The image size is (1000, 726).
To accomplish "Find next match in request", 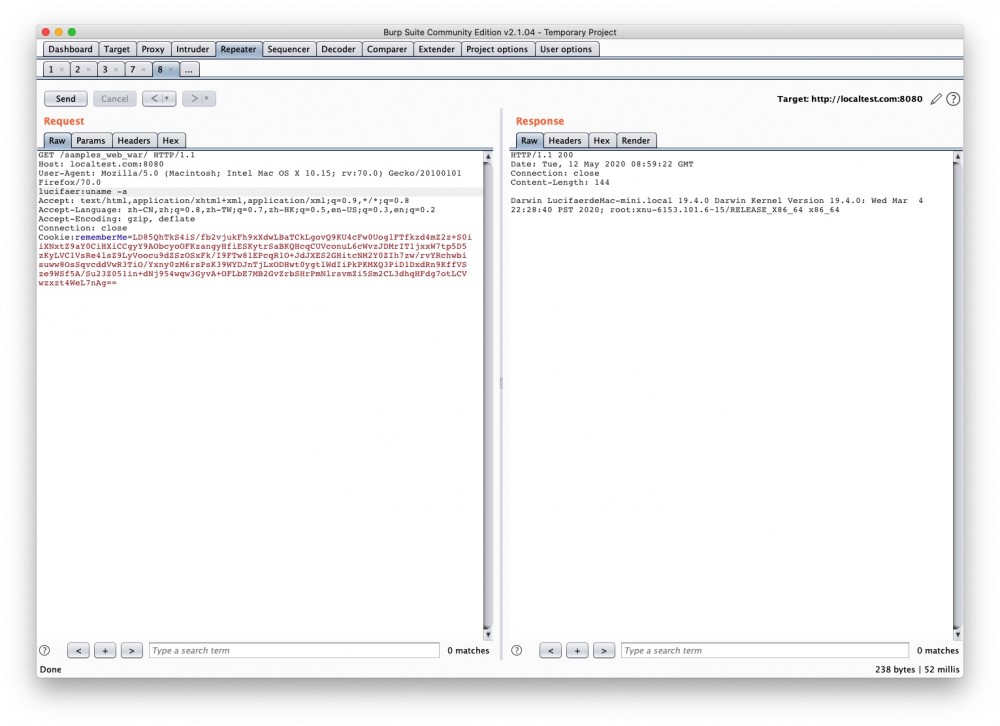I will pyautogui.click(x=132, y=651).
